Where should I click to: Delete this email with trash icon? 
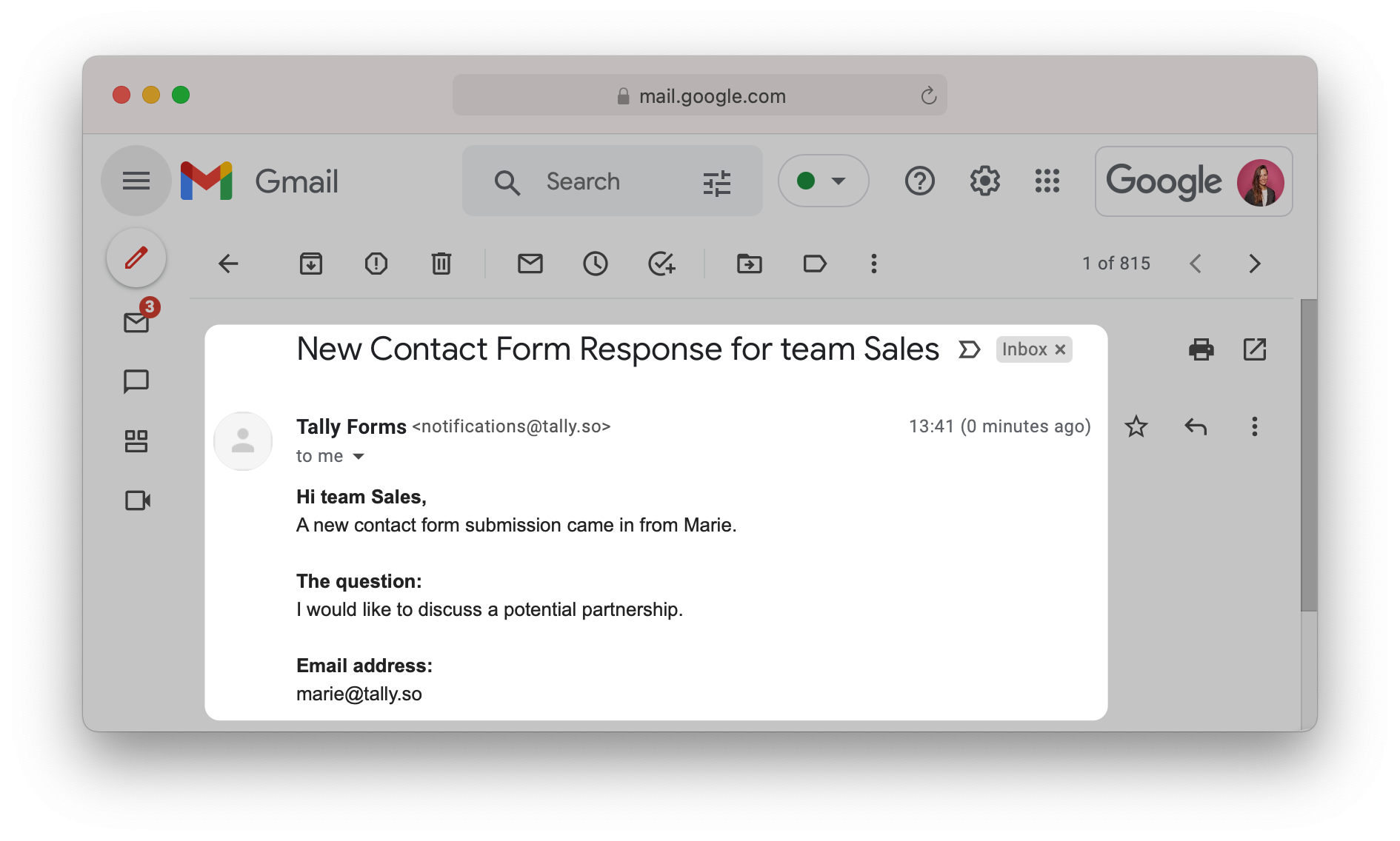coord(441,264)
